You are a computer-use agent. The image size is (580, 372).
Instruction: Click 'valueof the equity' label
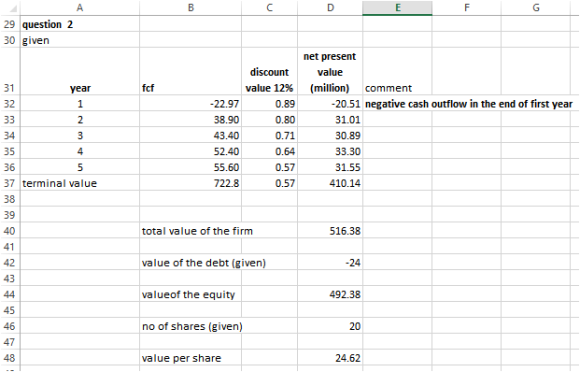coord(190,294)
